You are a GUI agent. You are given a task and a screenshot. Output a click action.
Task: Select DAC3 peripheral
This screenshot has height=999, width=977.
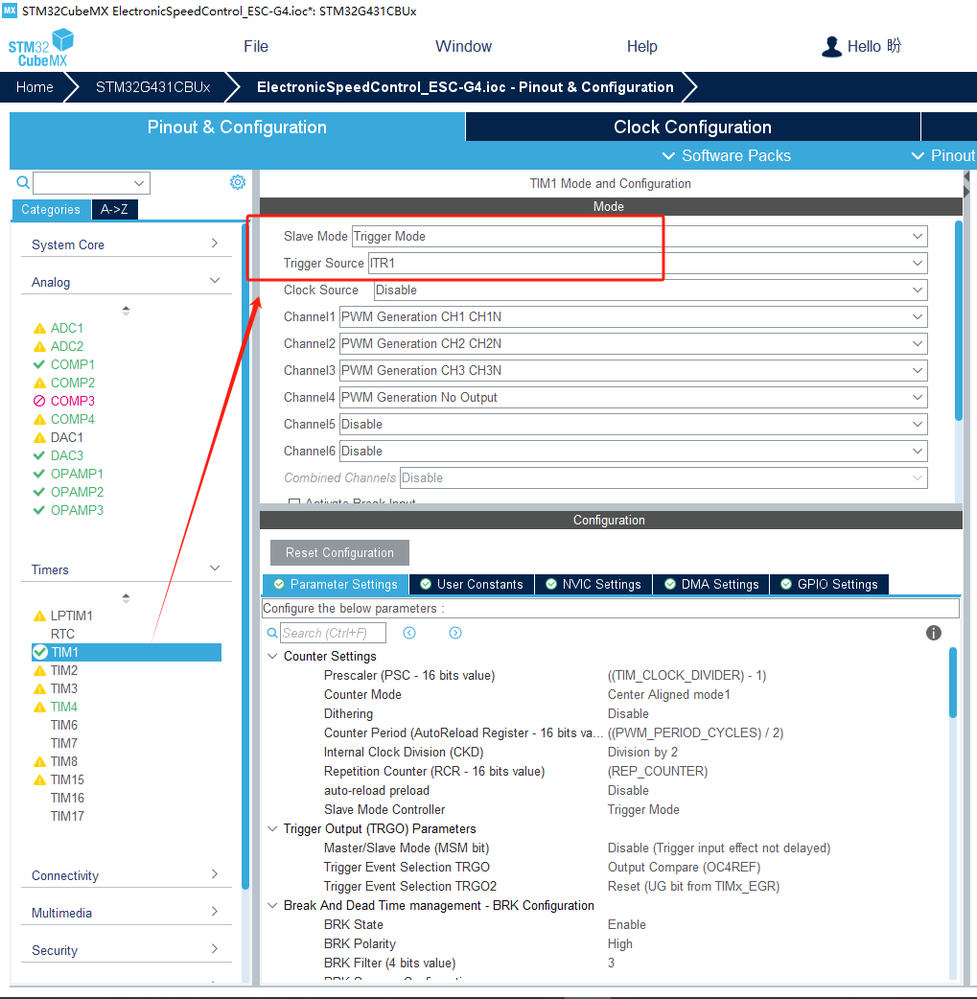pos(67,456)
